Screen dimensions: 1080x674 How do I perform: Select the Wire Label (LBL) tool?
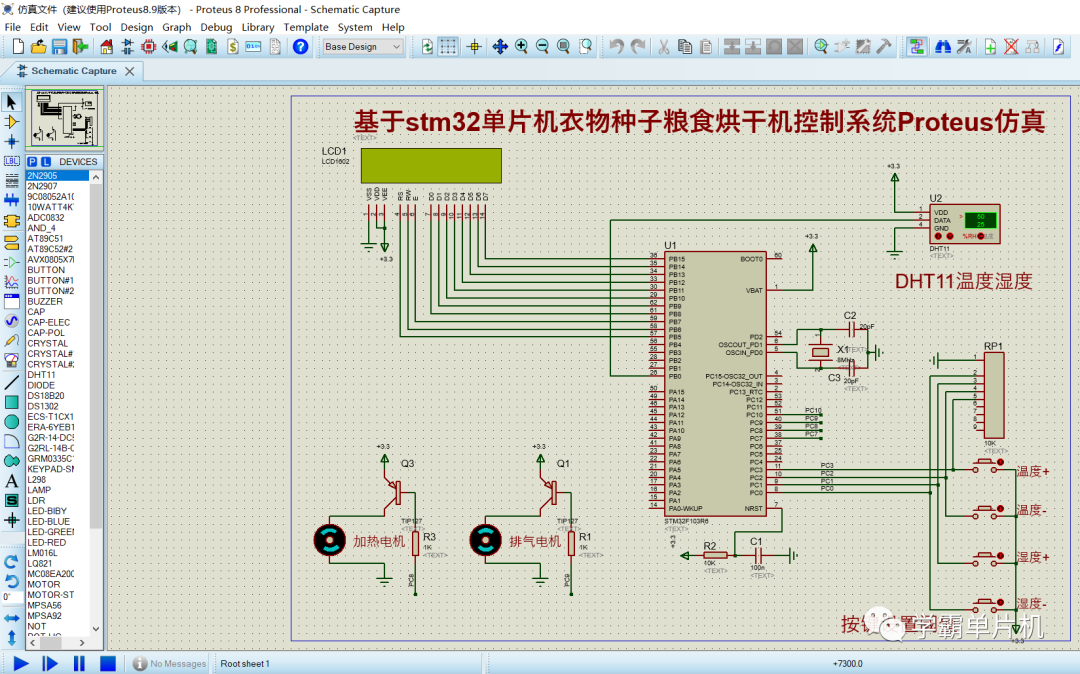11,160
